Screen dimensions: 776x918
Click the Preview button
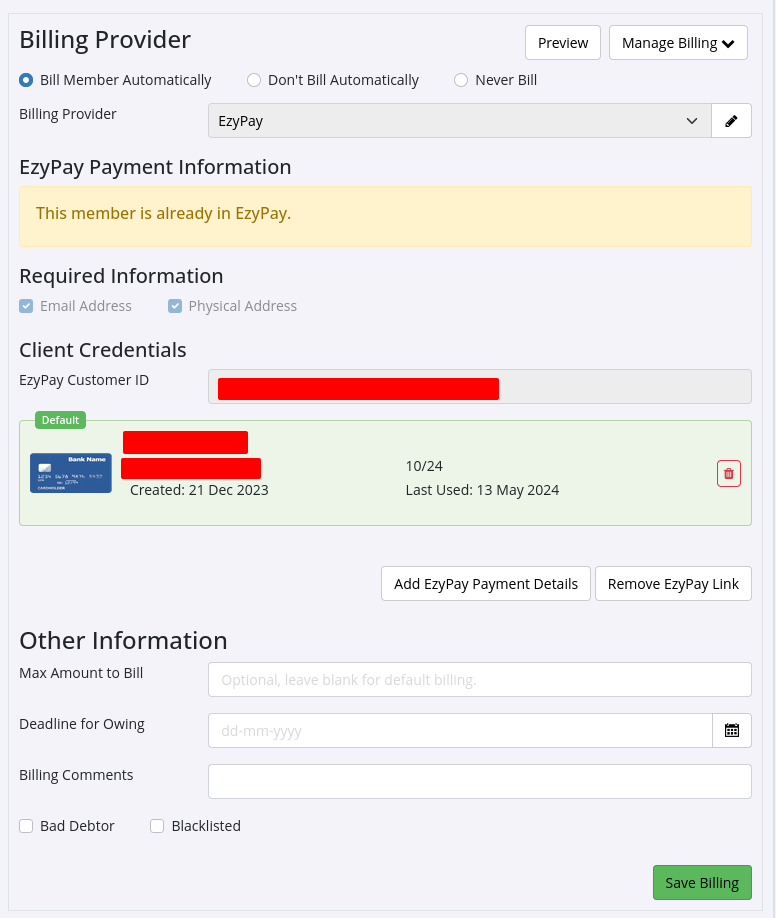point(563,43)
